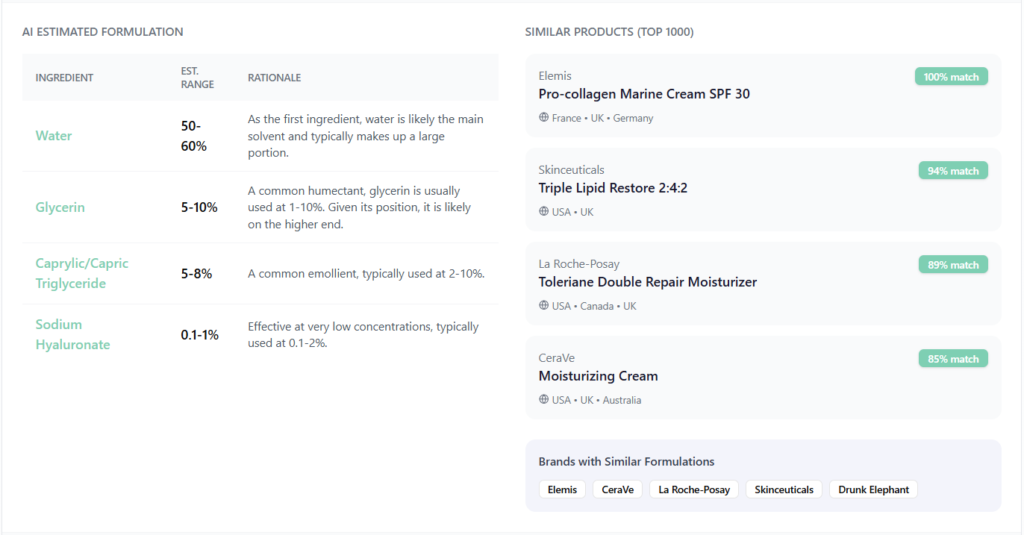The height and width of the screenshot is (535, 1024).
Task: Select the CeraVe brand chip
Action: 618,490
